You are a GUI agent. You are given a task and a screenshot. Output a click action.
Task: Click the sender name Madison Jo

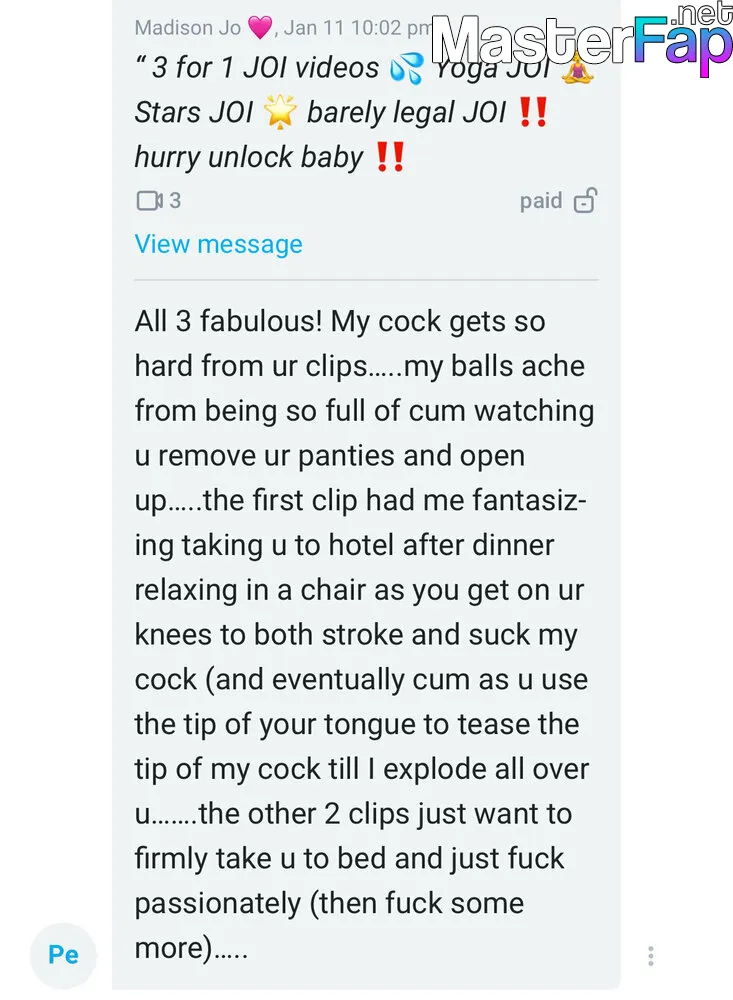coord(188,27)
